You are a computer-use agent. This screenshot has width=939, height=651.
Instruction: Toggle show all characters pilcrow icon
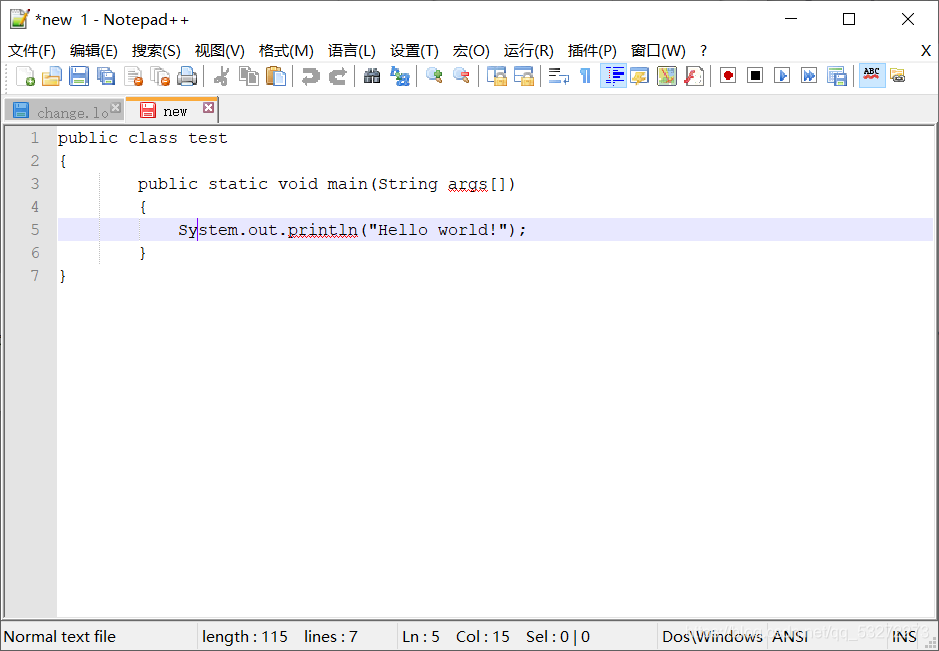tap(585, 76)
